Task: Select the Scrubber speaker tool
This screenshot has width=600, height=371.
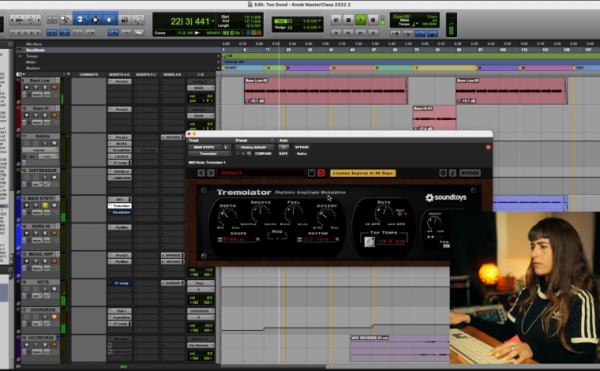Action: (124, 20)
